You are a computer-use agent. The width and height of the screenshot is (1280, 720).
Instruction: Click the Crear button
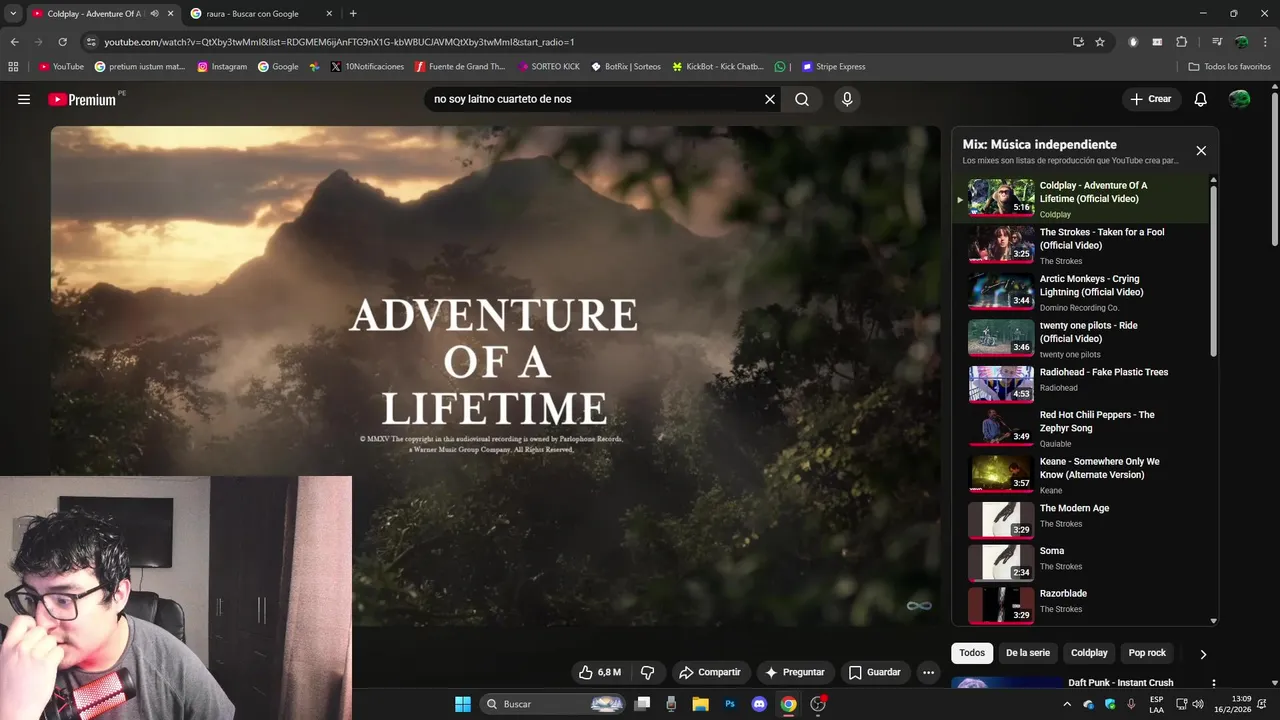[1151, 99]
